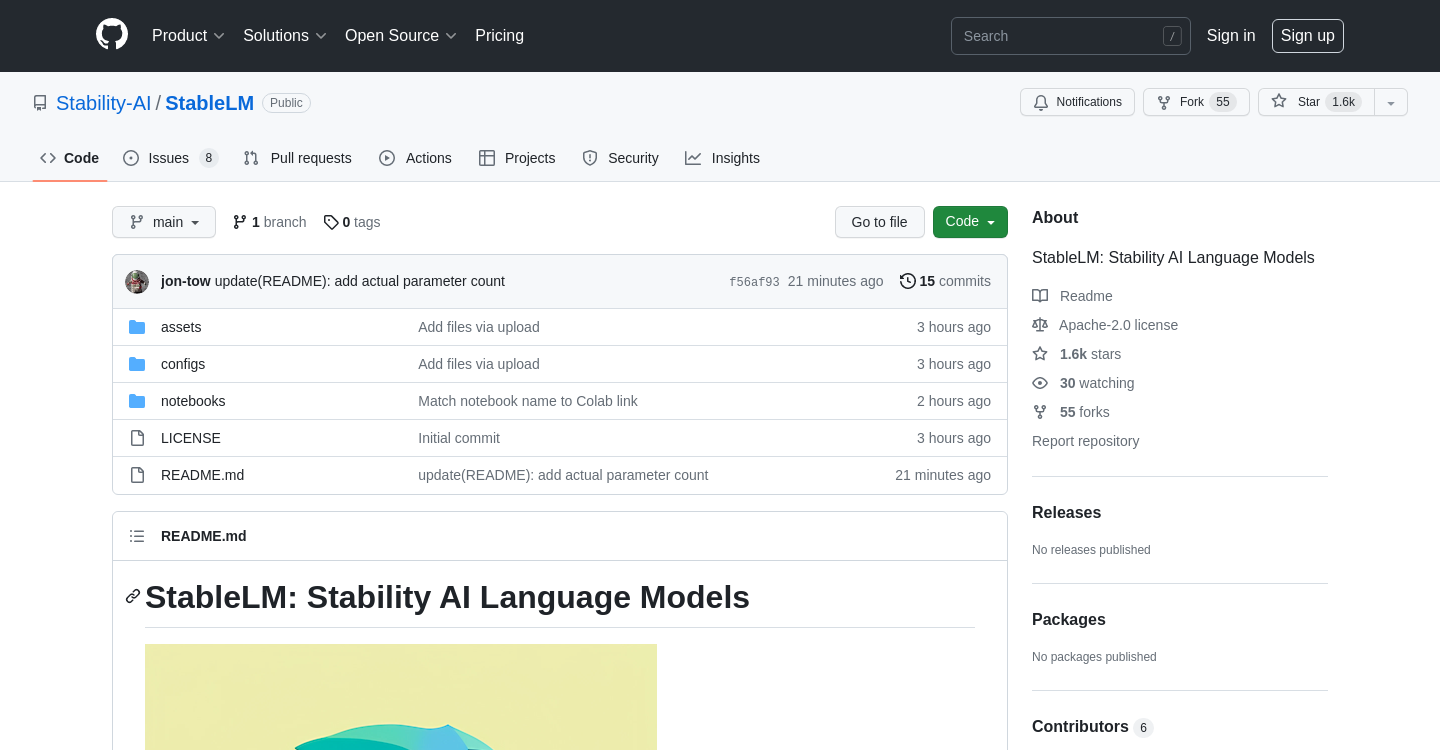This screenshot has height=750, width=1440.
Task: Open the Releases section heading
Action: tap(1066, 513)
